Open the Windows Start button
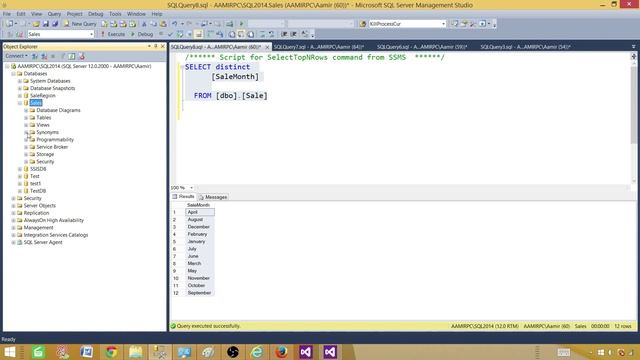Screen dimensions: 640x360 (9, 352)
